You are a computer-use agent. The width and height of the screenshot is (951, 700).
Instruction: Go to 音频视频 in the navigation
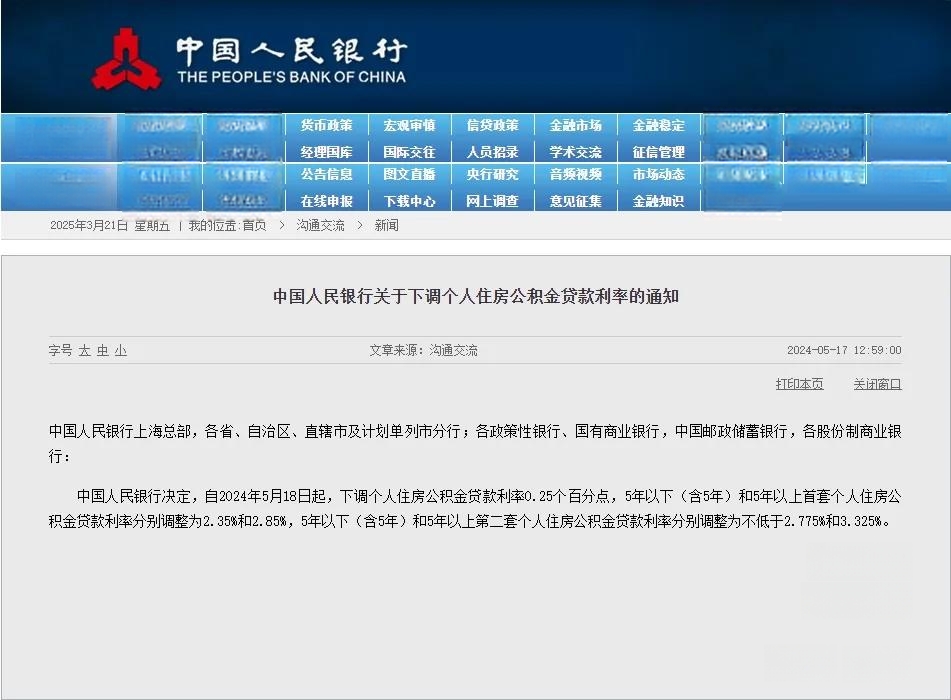[x=576, y=174]
